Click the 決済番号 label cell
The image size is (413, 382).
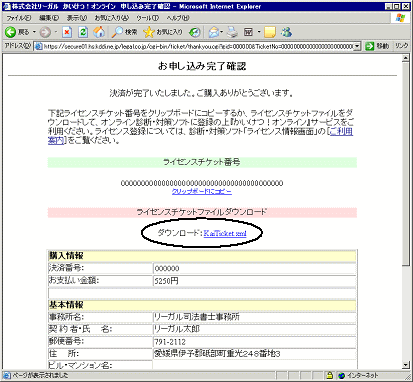click(x=100, y=268)
